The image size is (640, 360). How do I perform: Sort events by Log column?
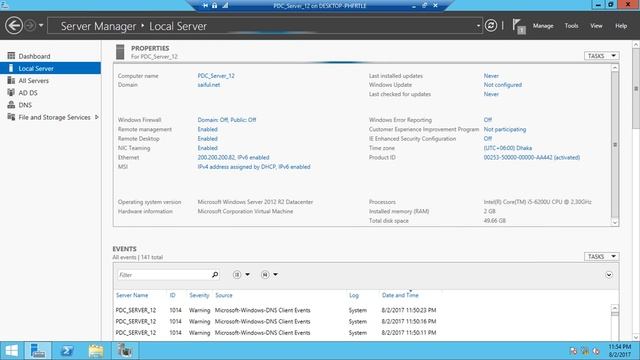click(353, 296)
